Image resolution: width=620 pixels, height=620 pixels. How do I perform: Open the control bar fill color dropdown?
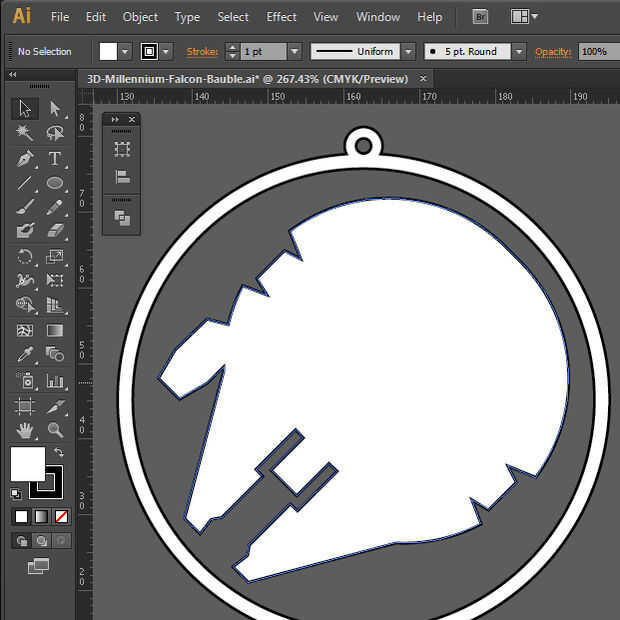(125, 51)
